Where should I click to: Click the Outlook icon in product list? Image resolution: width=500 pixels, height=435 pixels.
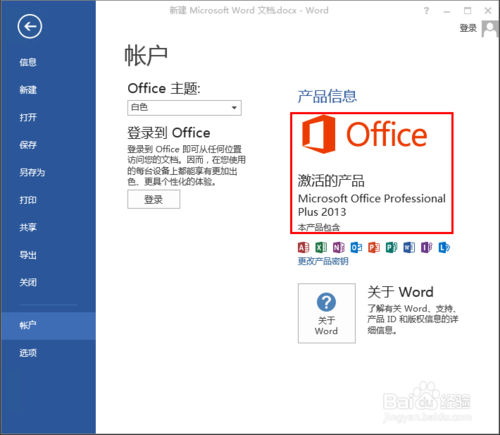pos(356,247)
